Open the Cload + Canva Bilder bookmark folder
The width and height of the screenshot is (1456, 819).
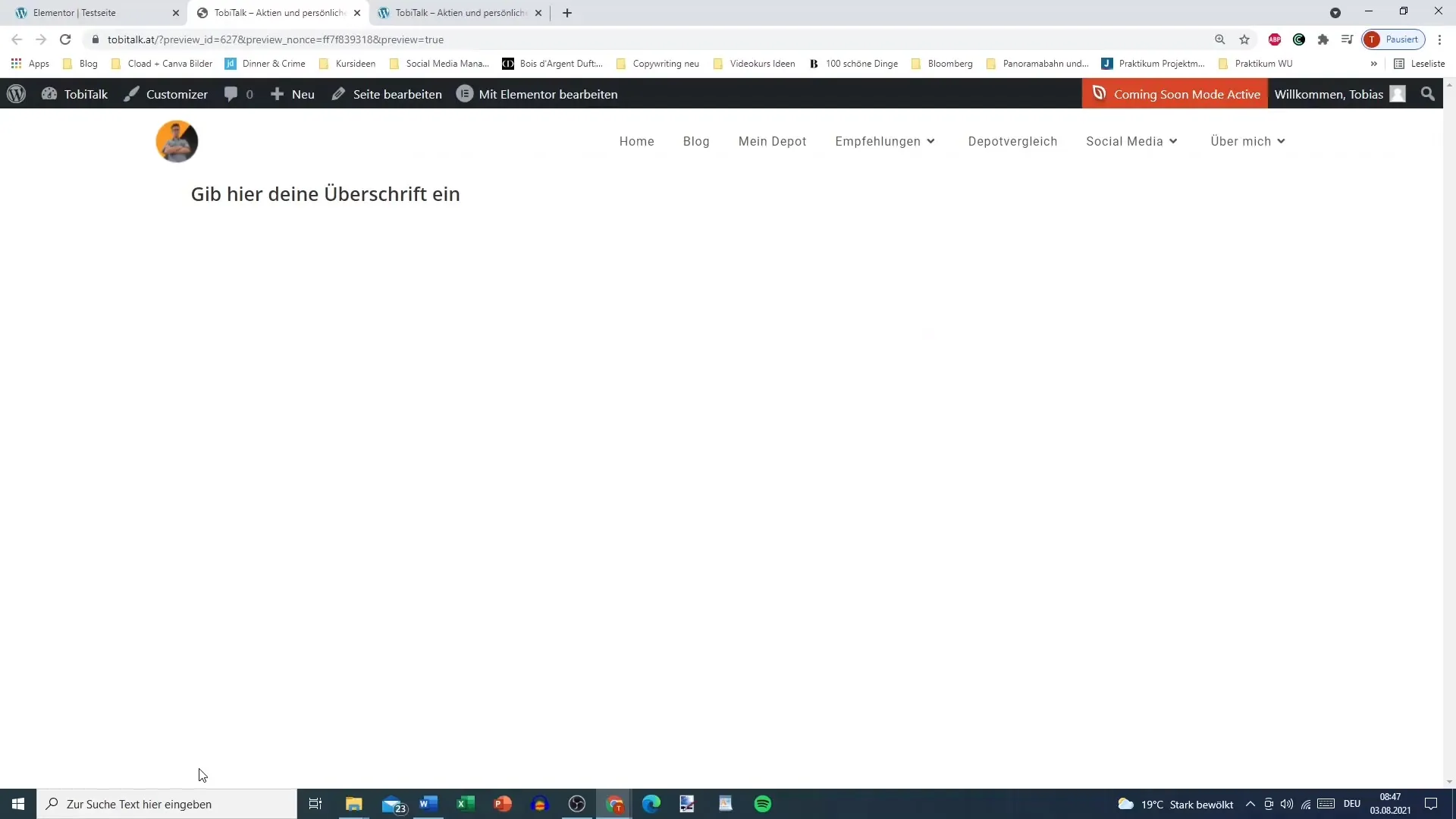click(162, 64)
